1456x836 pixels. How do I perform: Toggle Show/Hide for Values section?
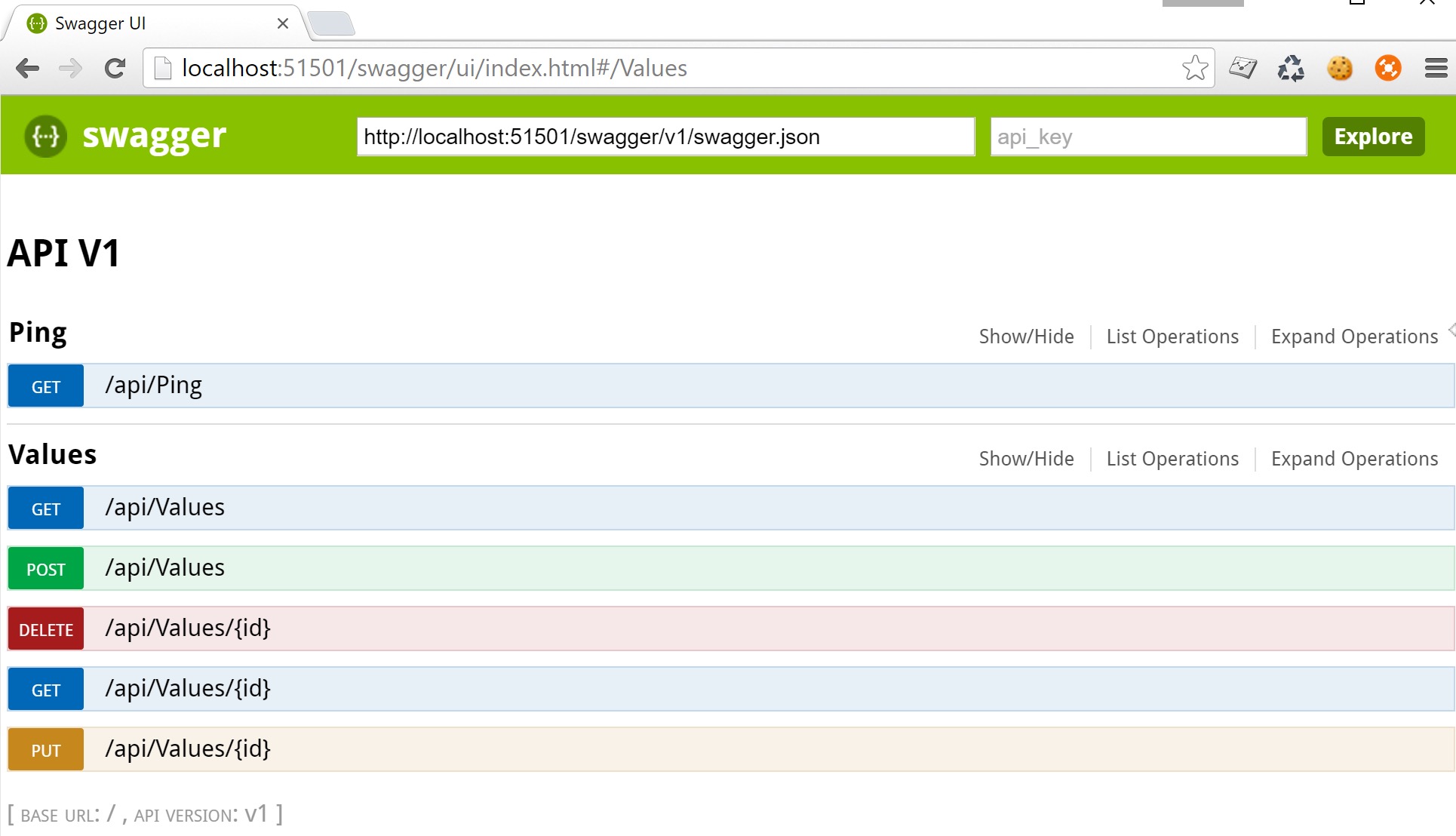[x=1026, y=459]
